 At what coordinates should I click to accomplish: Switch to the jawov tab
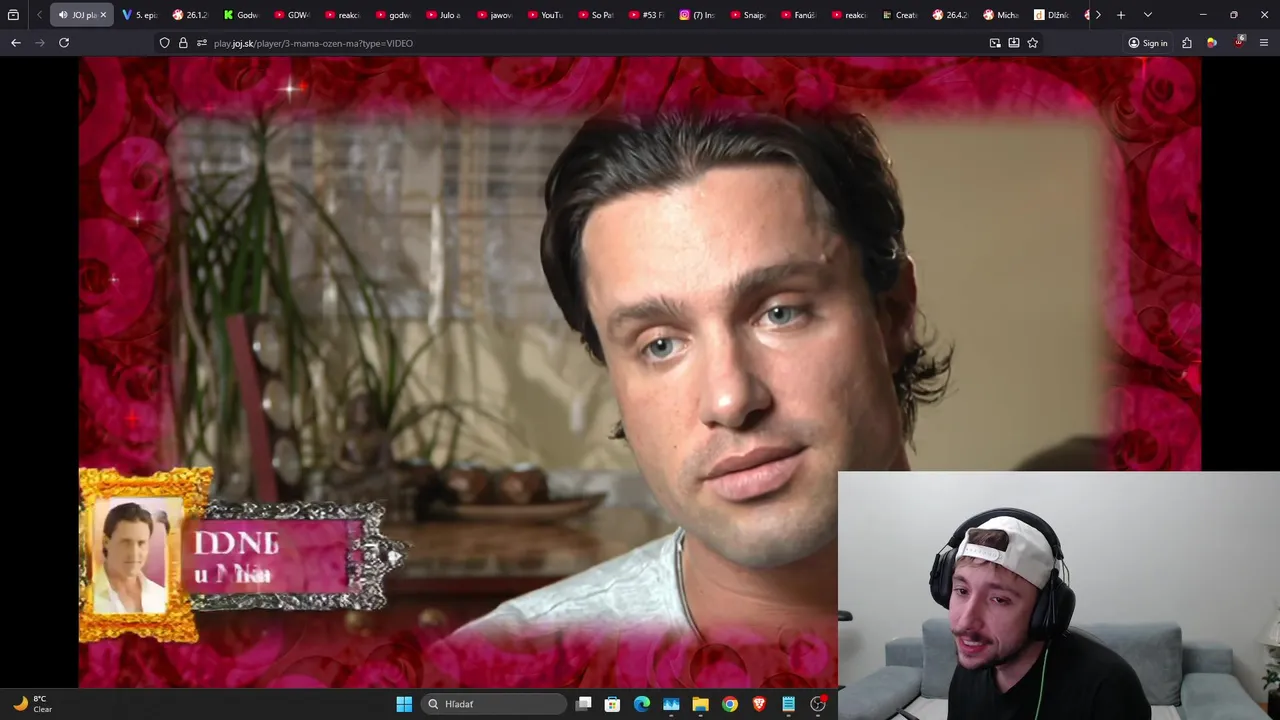click(495, 15)
